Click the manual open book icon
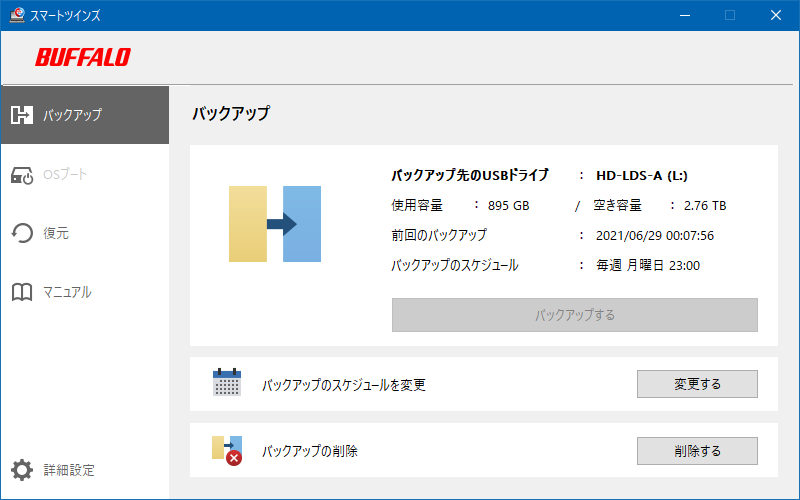Screen dimensions: 800x500 pyautogui.click(x=22, y=292)
